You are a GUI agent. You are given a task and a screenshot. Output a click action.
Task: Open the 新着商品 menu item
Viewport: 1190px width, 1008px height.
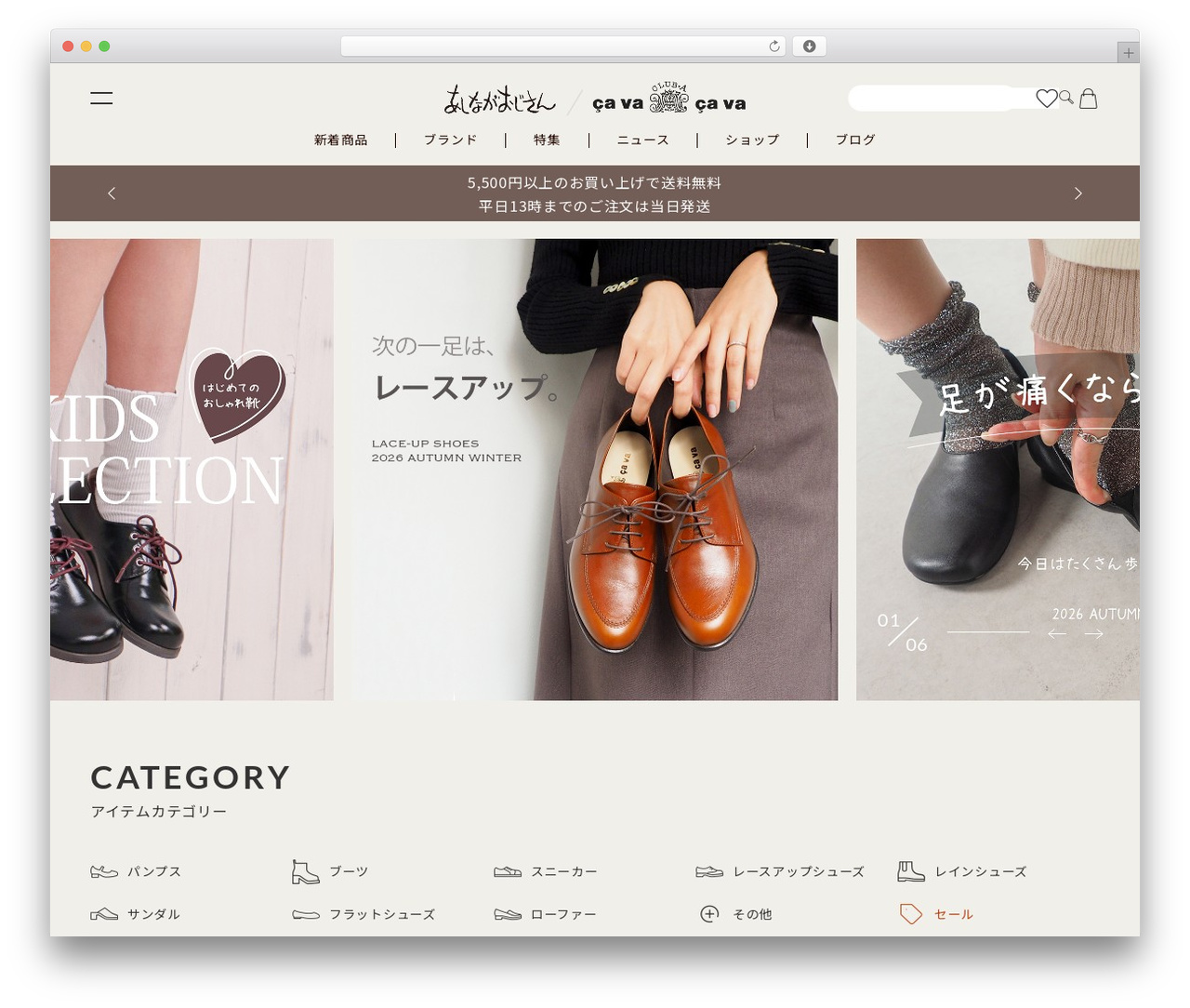click(340, 139)
